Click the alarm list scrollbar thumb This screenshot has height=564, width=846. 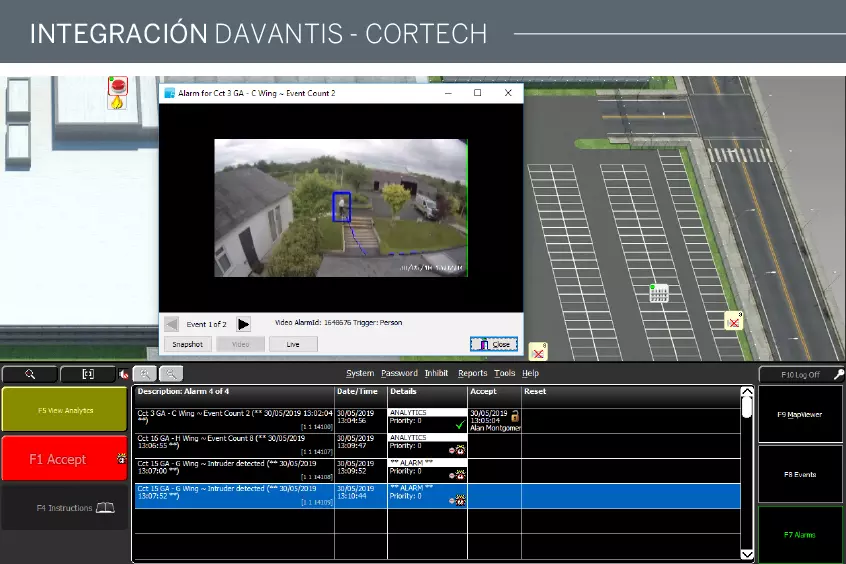(x=747, y=407)
